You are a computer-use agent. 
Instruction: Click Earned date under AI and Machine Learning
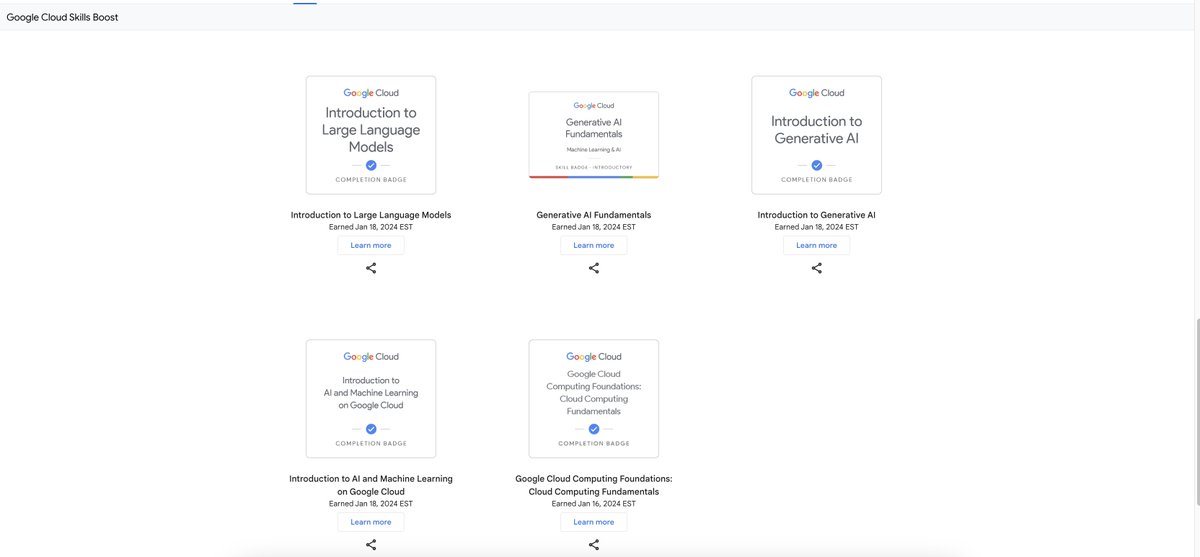click(371, 504)
